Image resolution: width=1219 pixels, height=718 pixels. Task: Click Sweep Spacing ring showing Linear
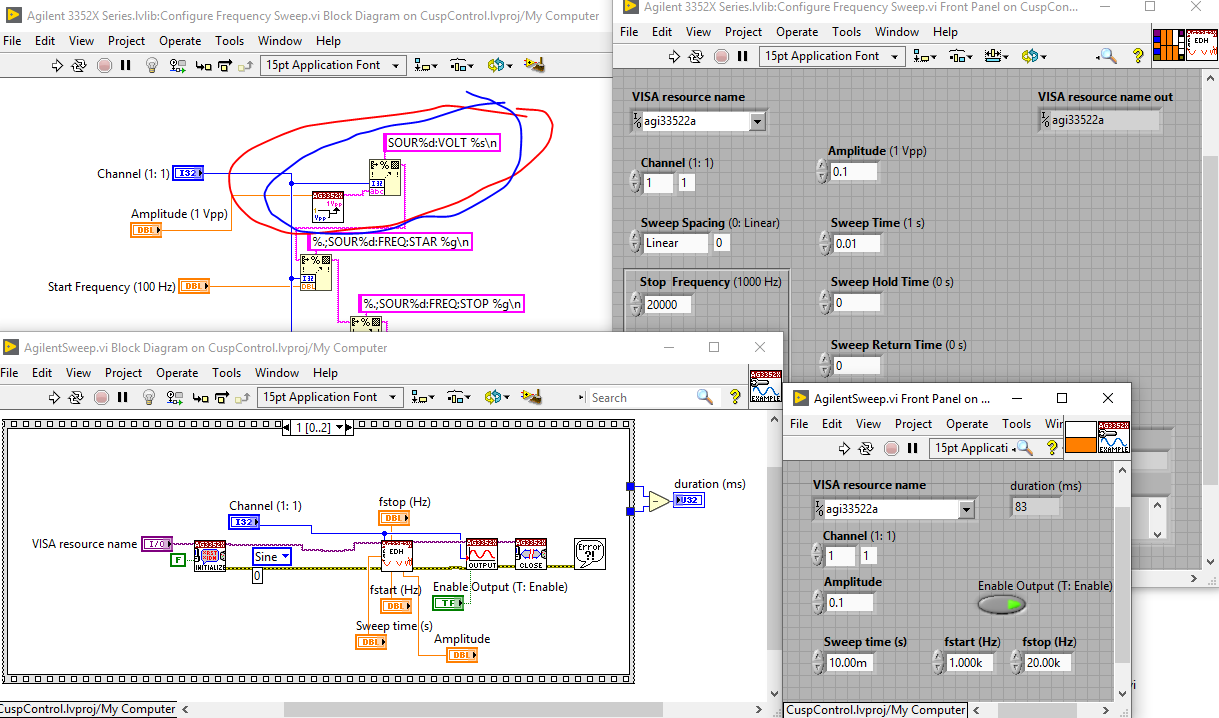(x=676, y=243)
